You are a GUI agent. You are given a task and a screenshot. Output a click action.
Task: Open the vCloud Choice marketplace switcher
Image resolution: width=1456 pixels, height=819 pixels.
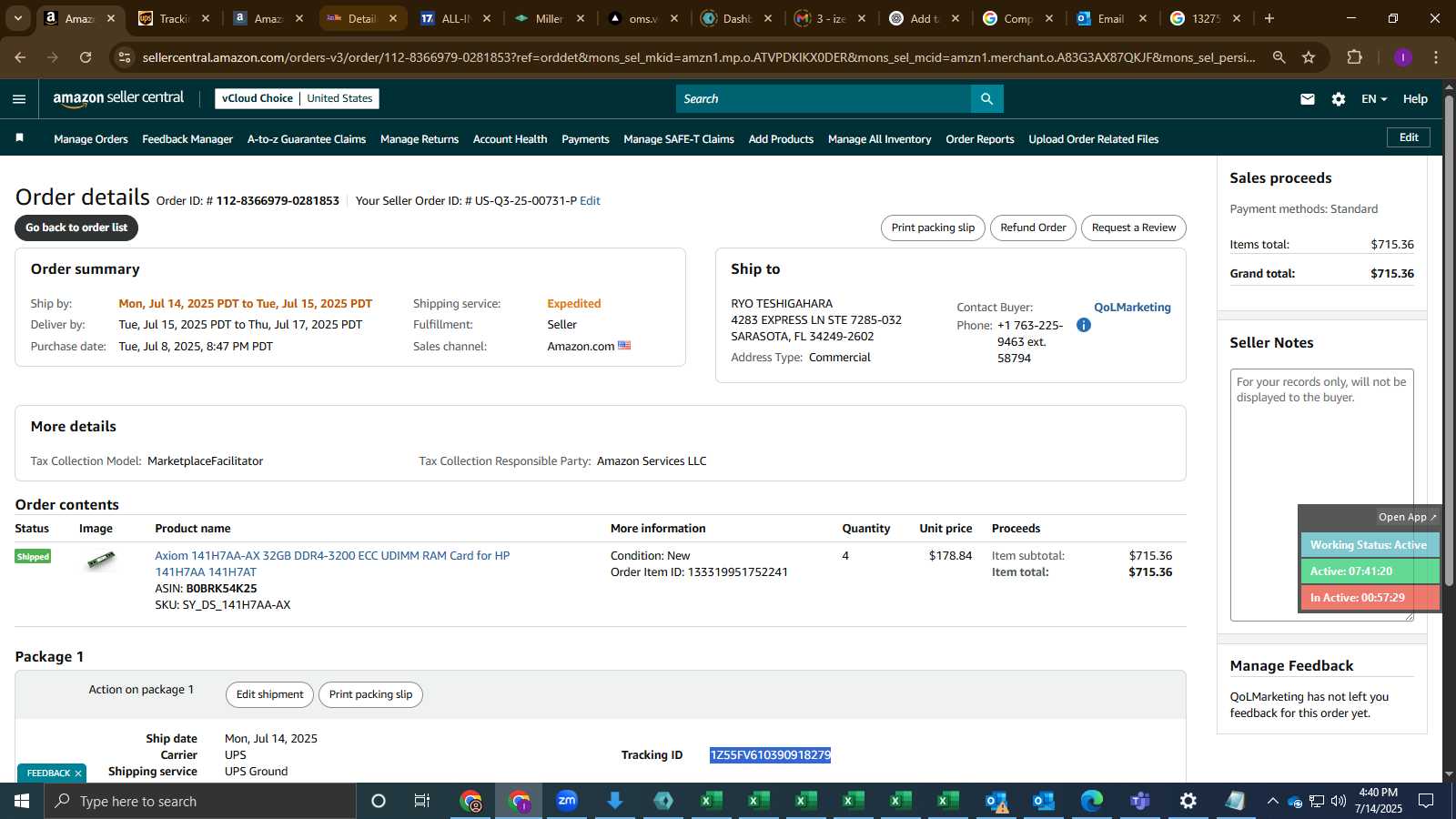click(x=297, y=98)
